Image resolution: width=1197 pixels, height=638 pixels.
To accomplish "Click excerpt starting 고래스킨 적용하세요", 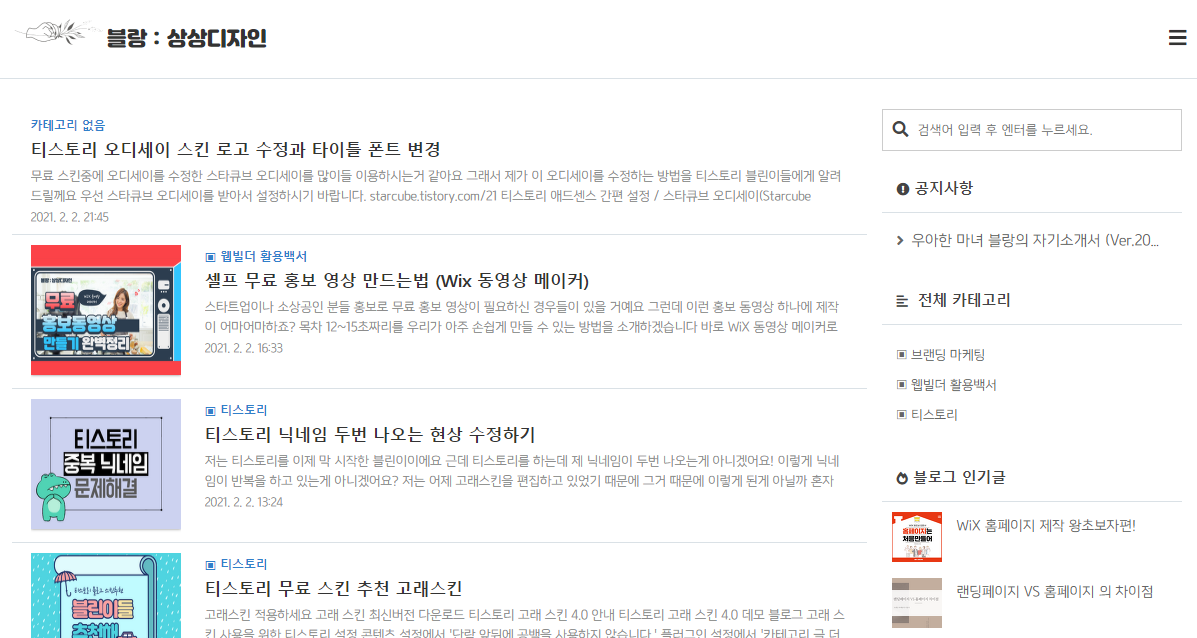I will point(524,623).
